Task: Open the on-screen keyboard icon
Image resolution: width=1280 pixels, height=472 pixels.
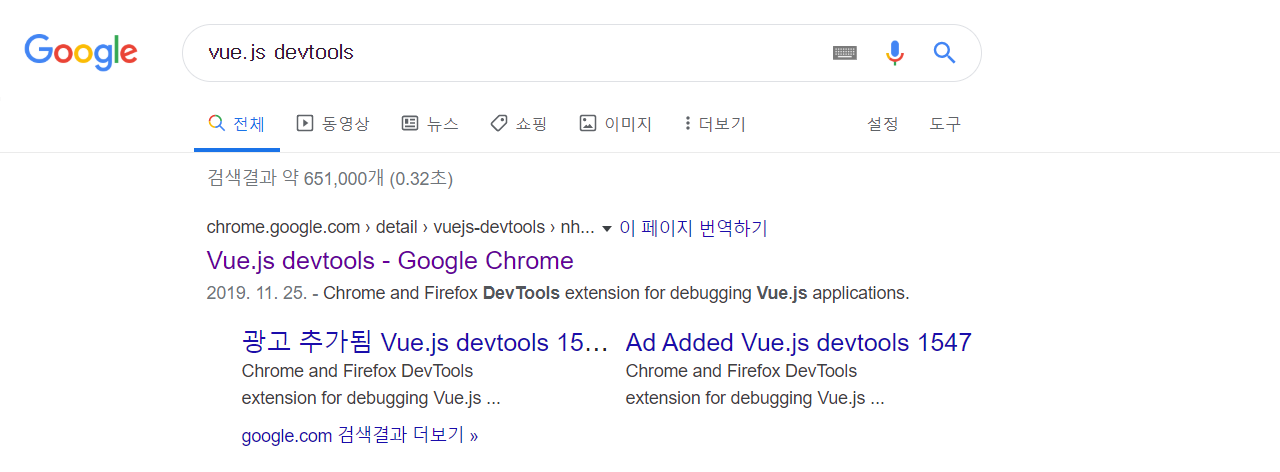Action: tap(845, 53)
